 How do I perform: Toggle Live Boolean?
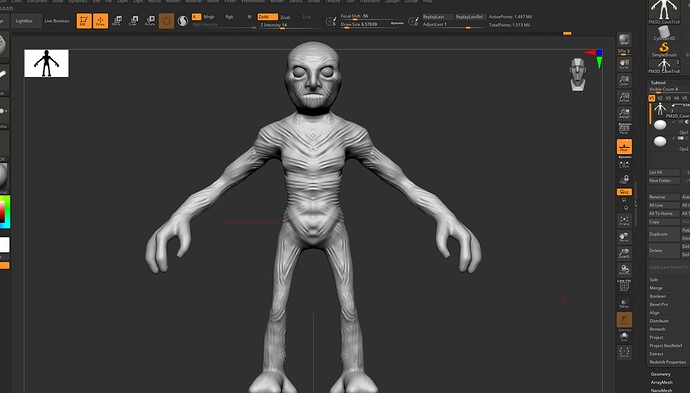point(57,21)
